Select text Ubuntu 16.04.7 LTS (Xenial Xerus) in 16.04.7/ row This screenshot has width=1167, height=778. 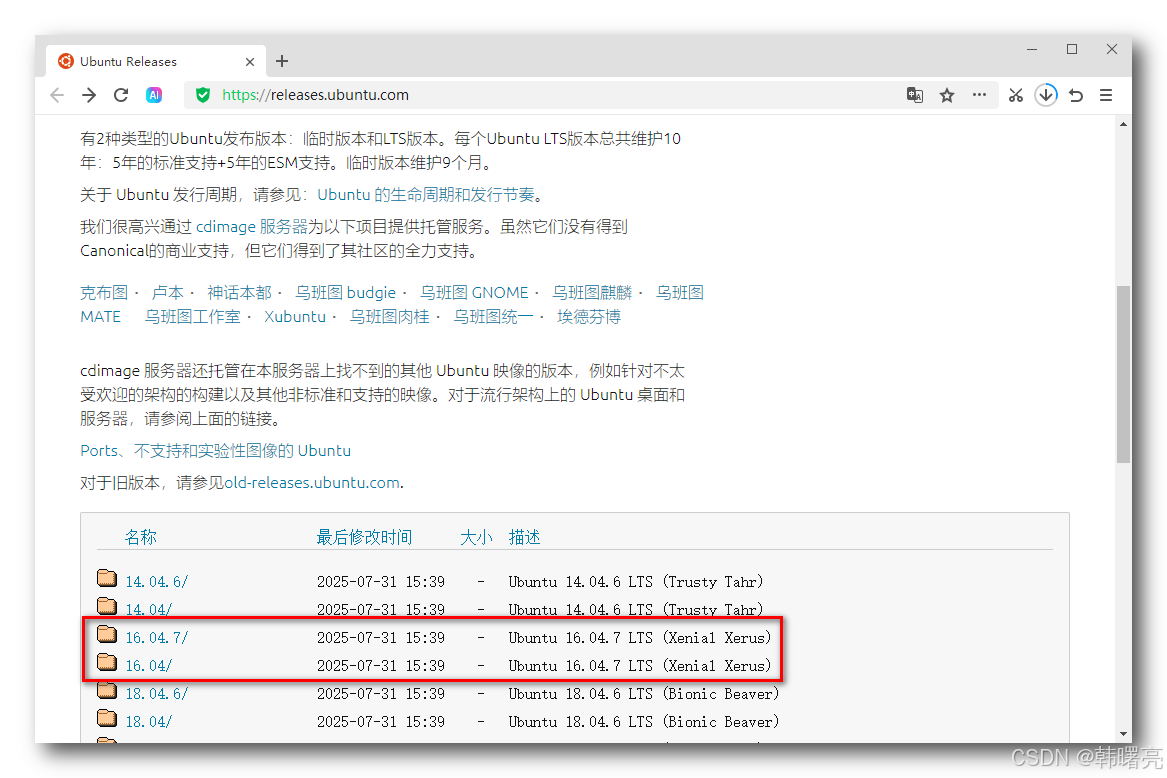click(640, 638)
